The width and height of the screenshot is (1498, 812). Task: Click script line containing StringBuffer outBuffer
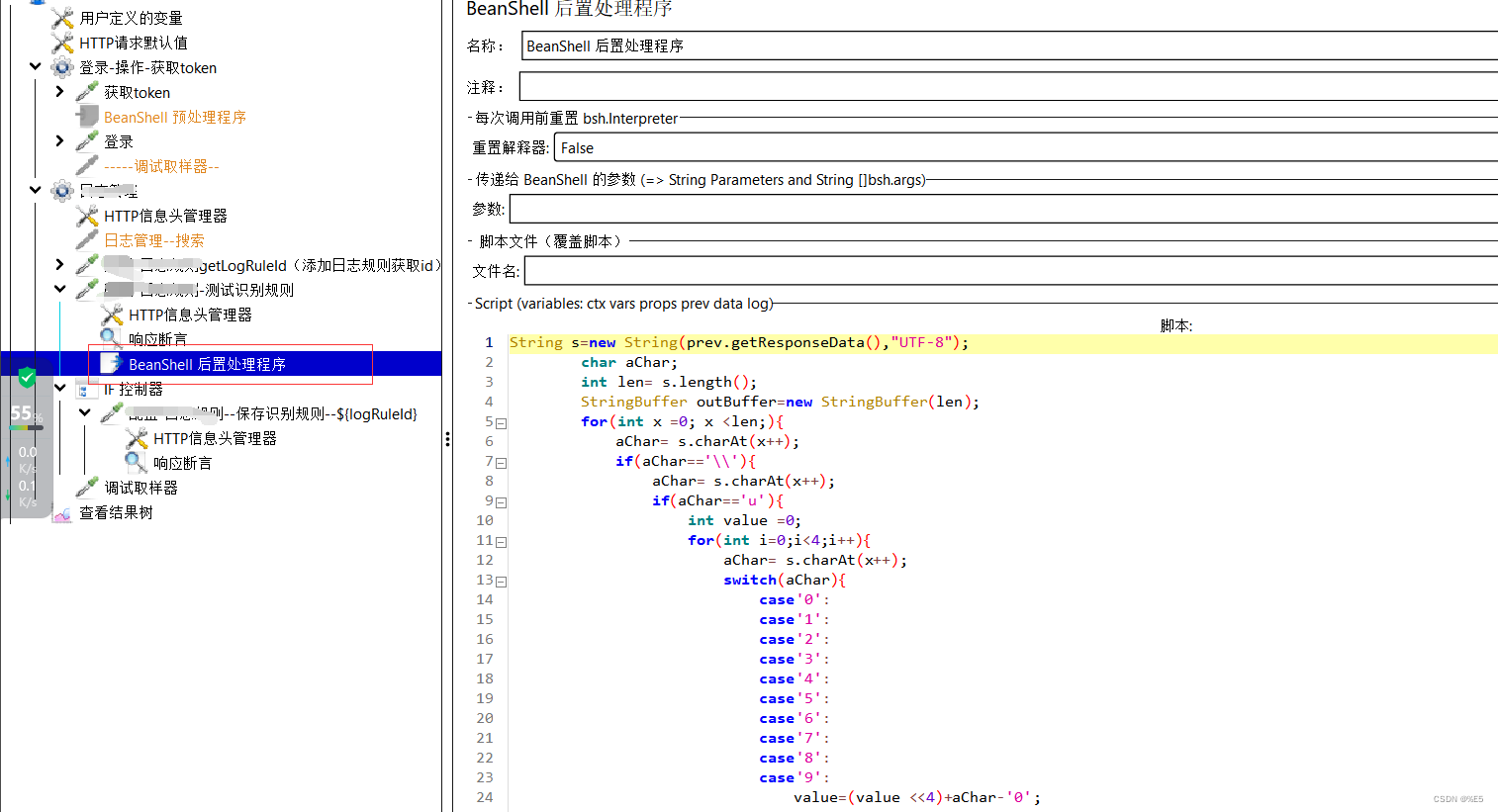(780, 402)
